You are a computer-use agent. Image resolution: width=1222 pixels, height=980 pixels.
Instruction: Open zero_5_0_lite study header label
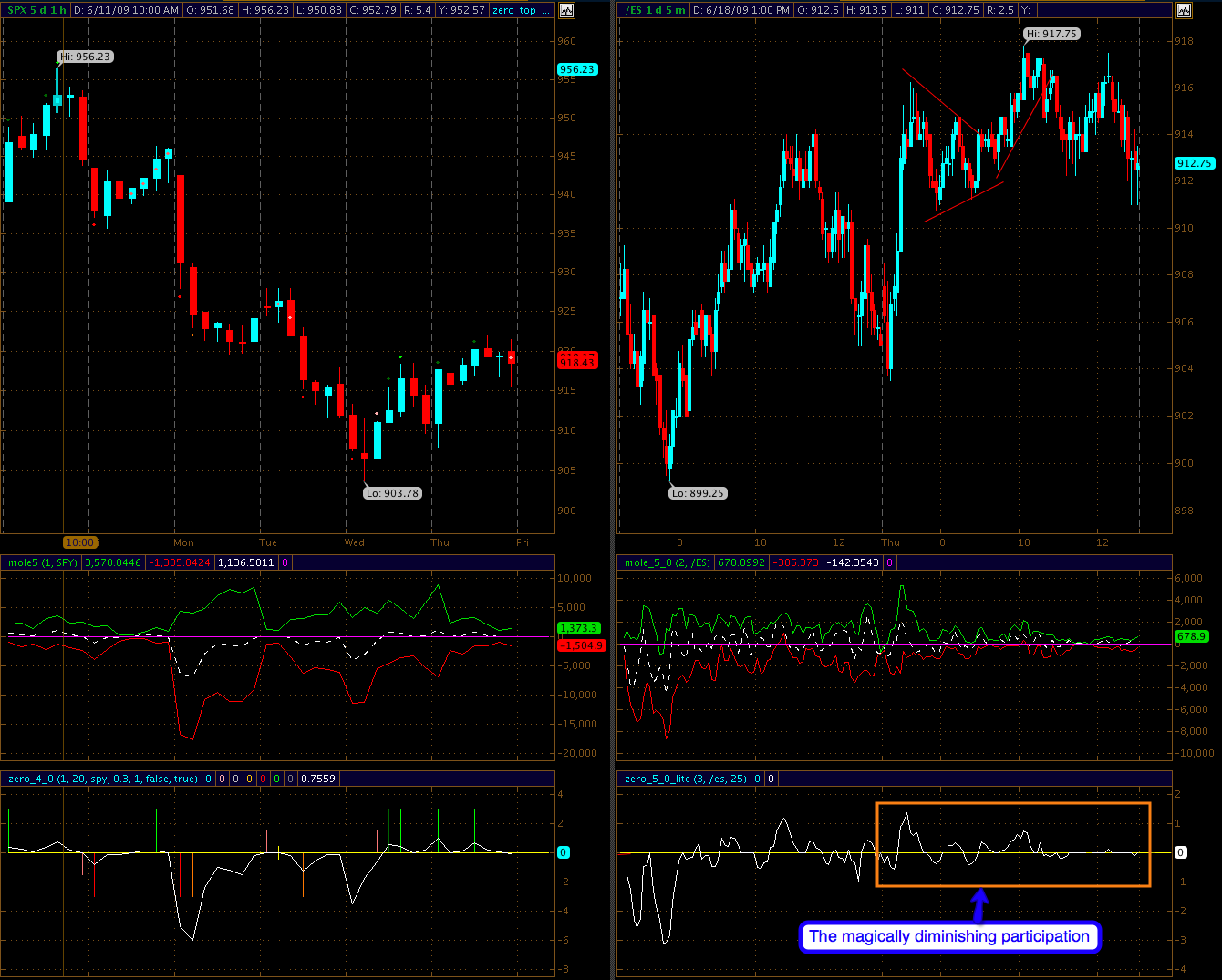[686, 779]
